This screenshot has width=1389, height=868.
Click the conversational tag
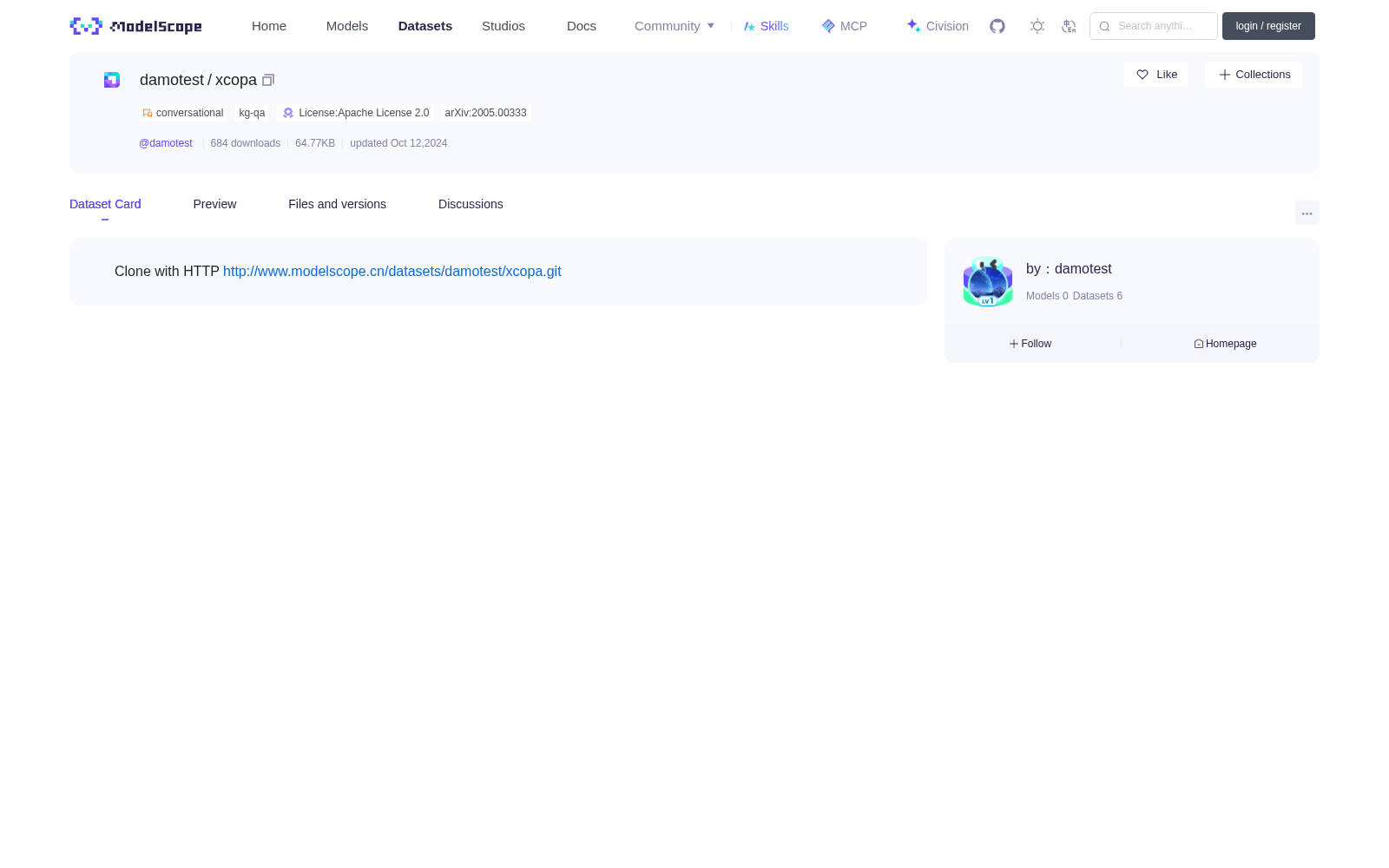pyautogui.click(x=183, y=113)
